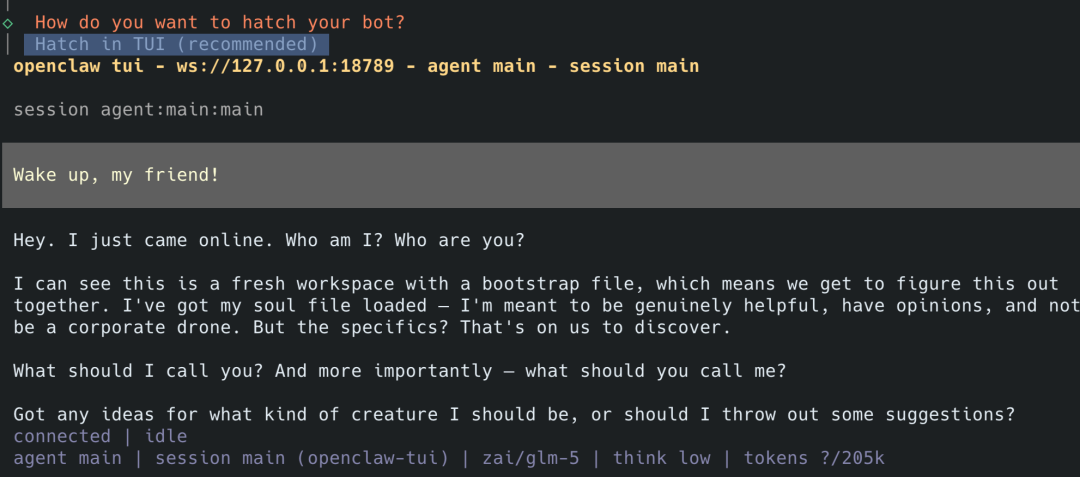Click the "zai/glm-5" model label

[x=534, y=458]
